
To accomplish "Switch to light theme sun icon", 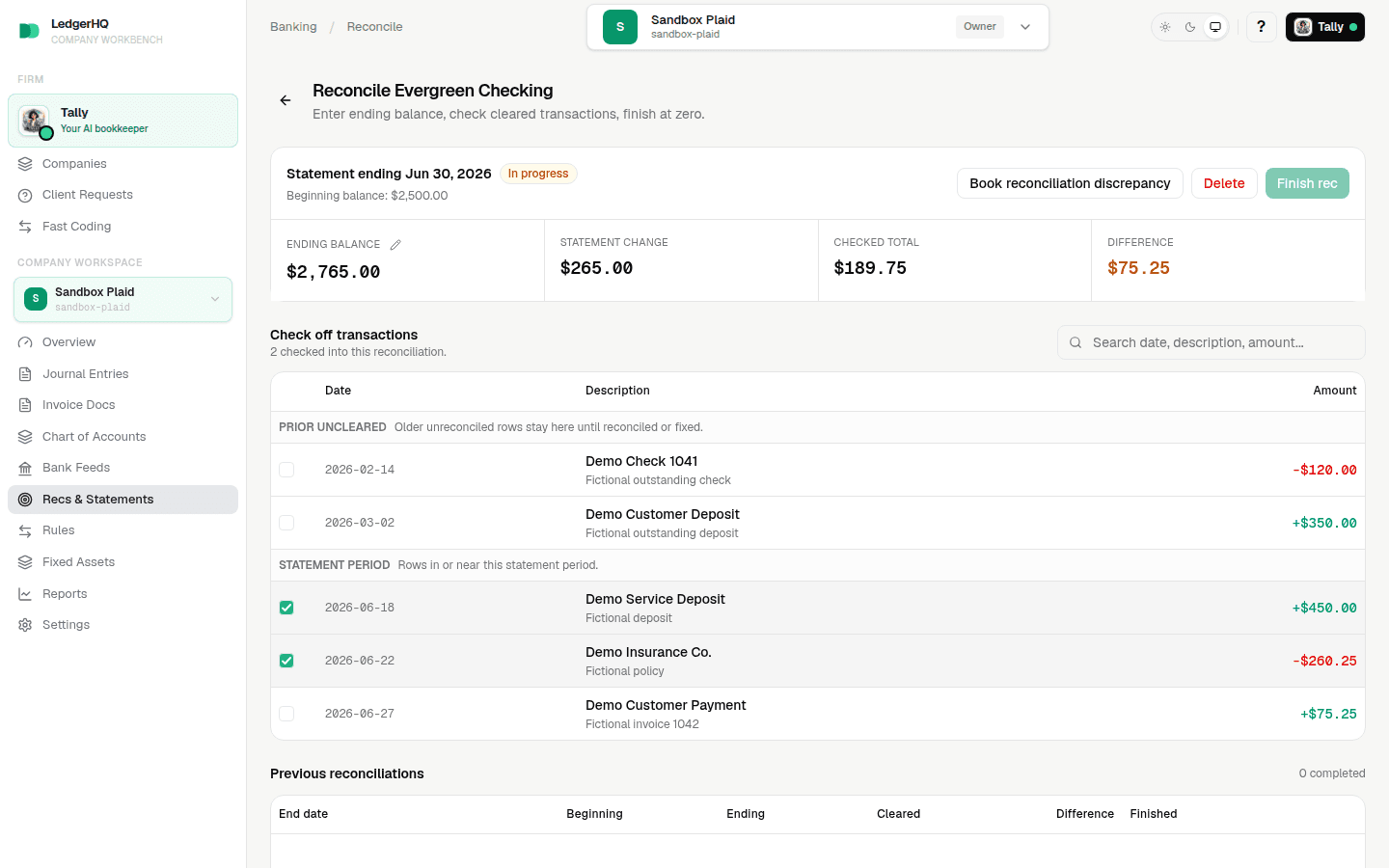I will [x=1165, y=27].
